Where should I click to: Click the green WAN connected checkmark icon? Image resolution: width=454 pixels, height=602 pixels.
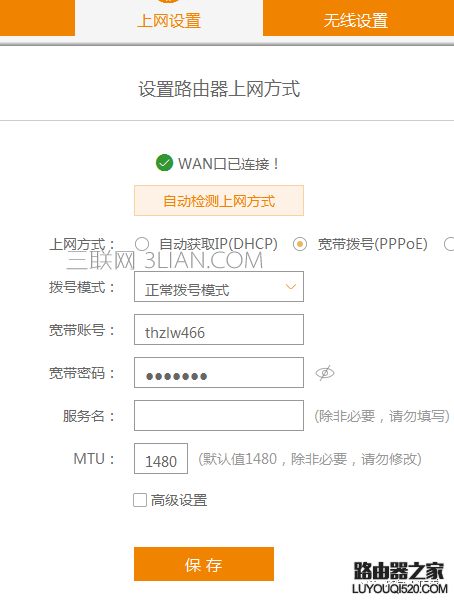tap(164, 163)
